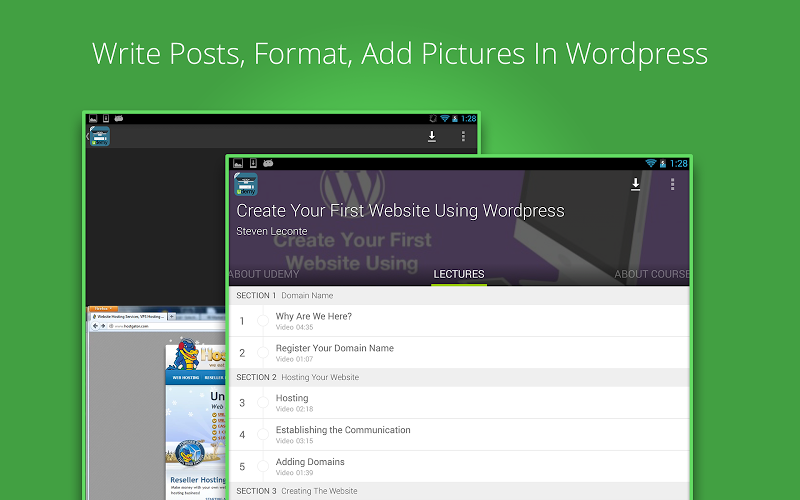Tap Video 01:07 duration label
800x500 pixels.
294,359
